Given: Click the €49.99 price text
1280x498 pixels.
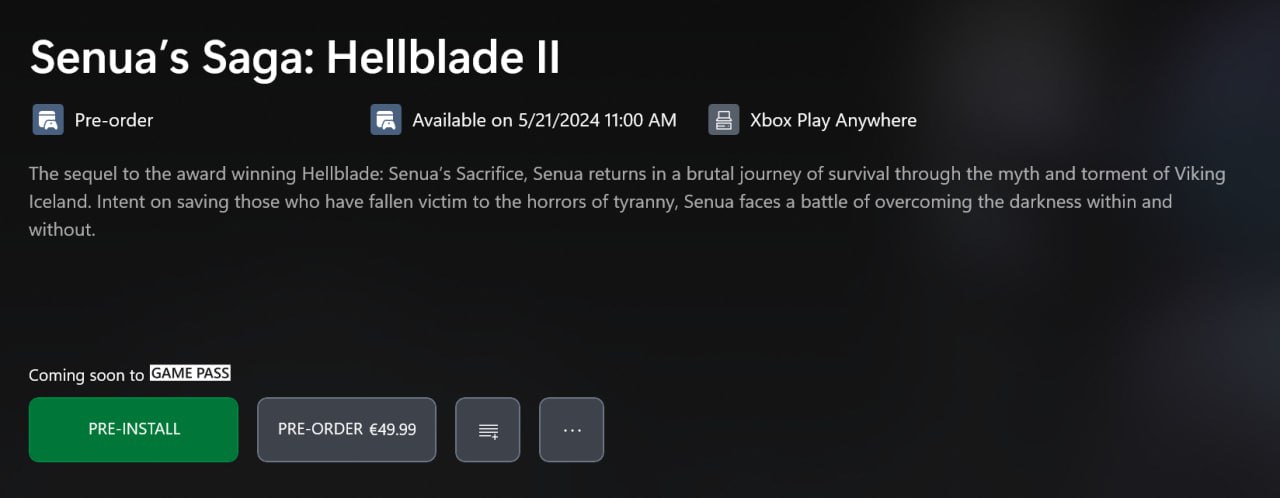Looking at the screenshot, I should pyautogui.click(x=393, y=429).
